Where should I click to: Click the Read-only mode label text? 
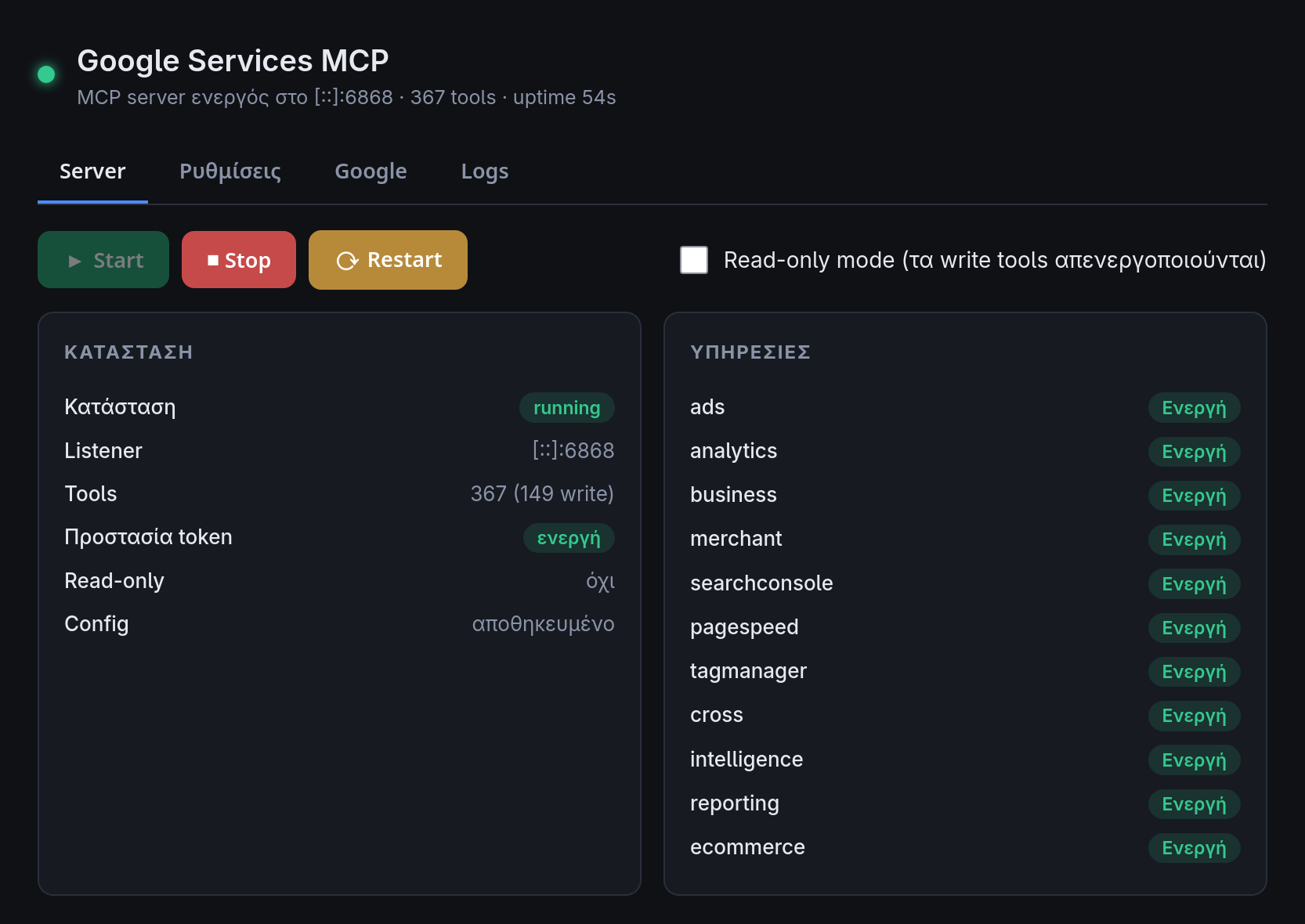(995, 260)
